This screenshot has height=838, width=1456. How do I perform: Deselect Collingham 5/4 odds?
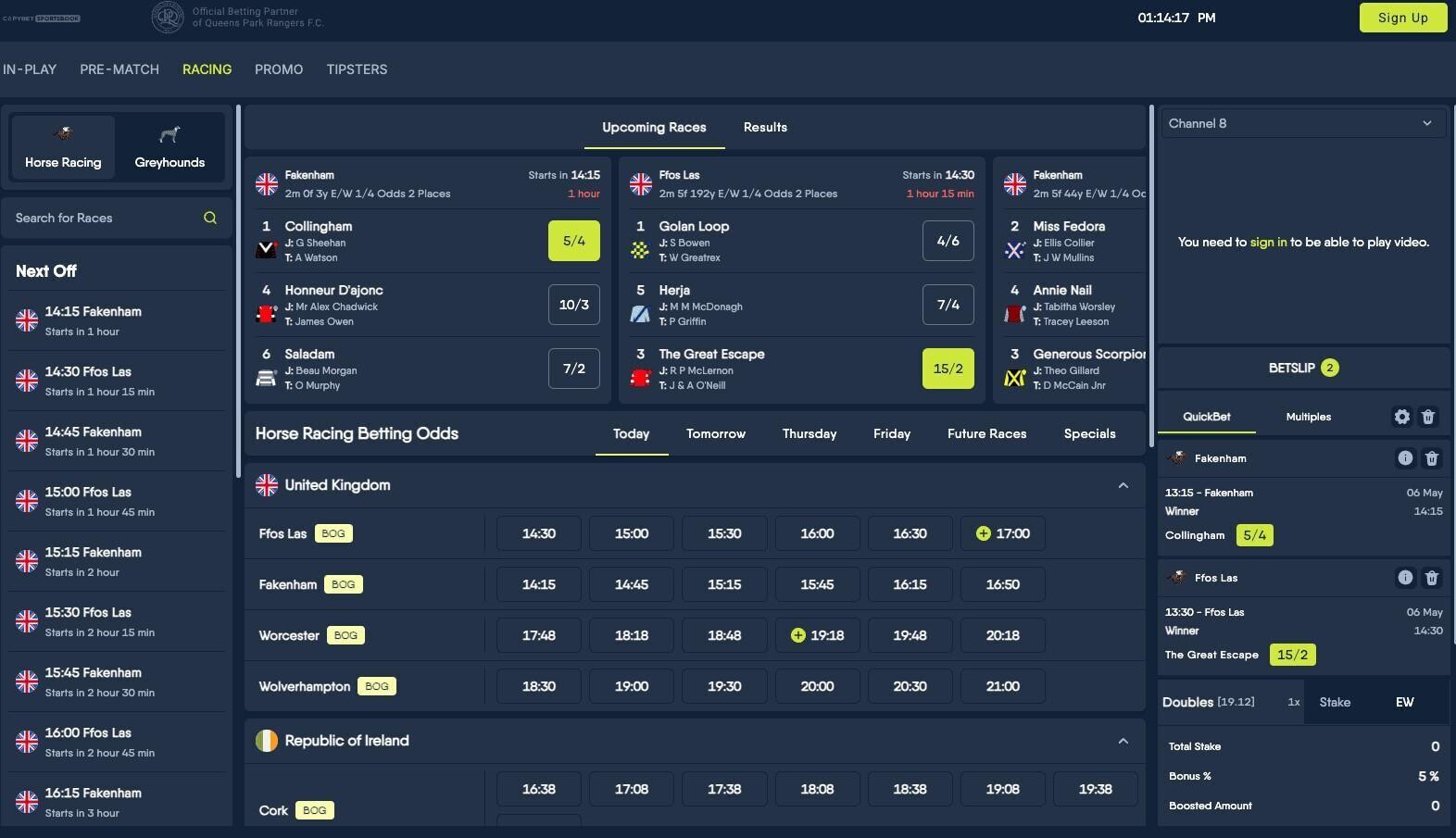574,241
